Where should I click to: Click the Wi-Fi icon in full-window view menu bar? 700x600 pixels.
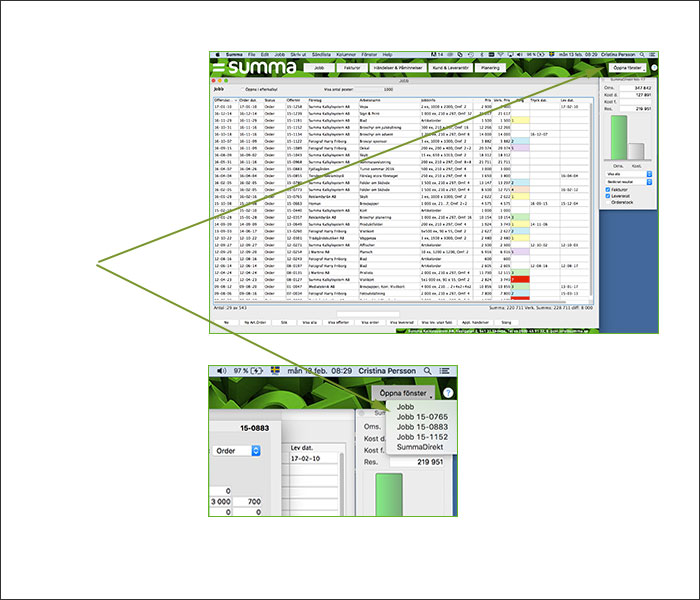coord(500,54)
